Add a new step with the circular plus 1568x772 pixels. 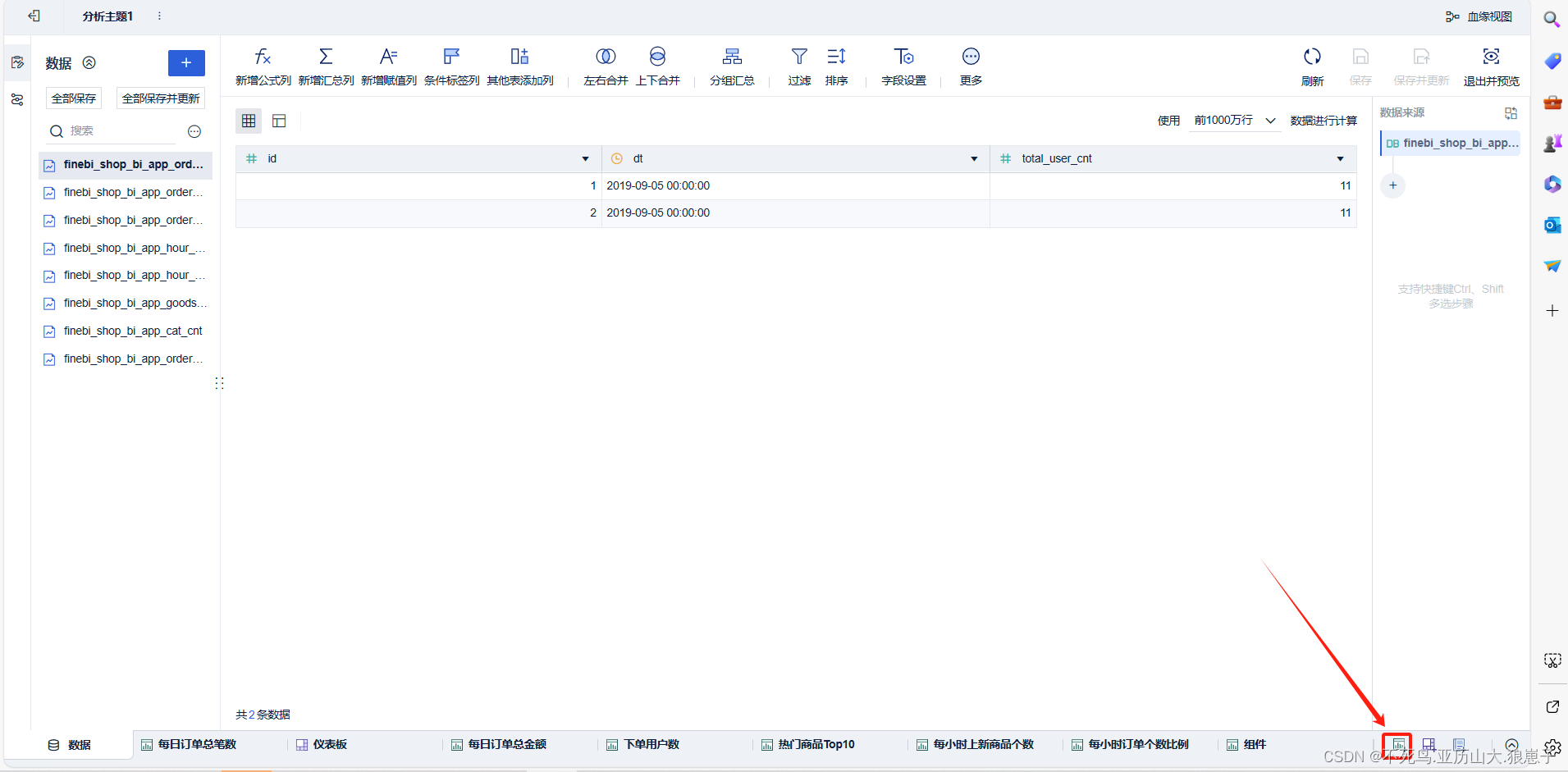click(x=1392, y=185)
